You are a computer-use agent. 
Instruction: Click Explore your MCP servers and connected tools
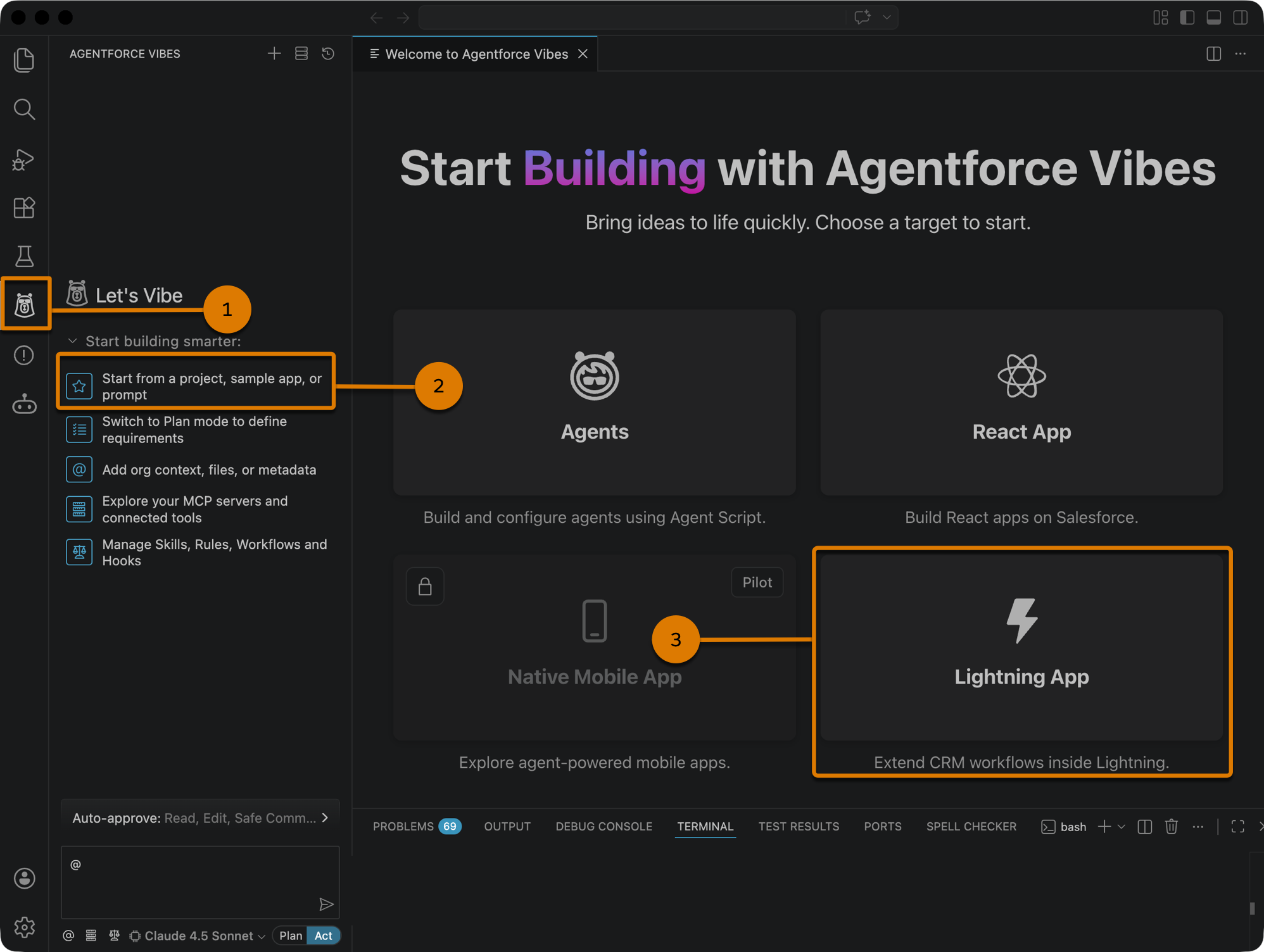coord(196,510)
